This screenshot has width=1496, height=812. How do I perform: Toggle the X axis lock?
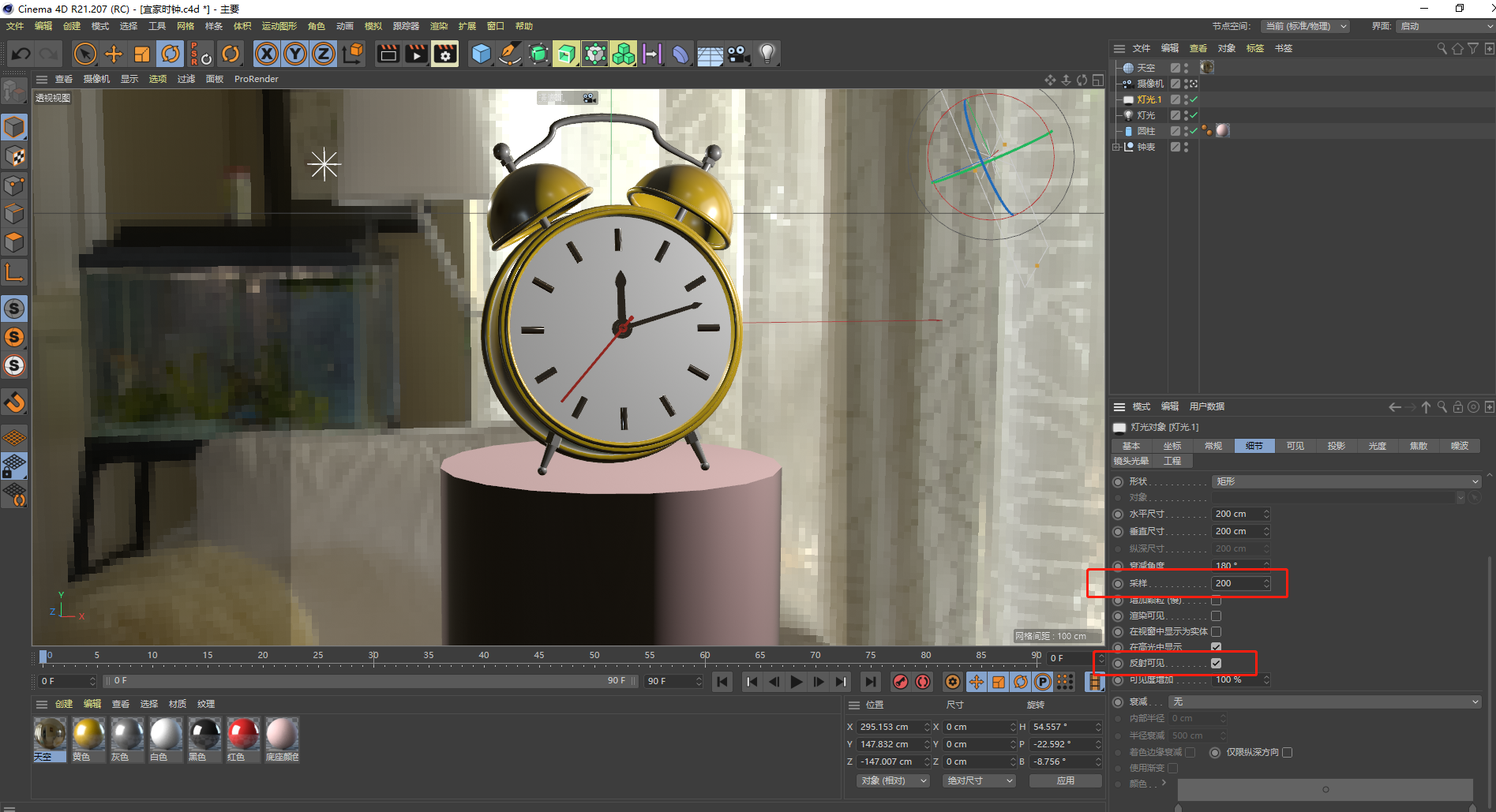[267, 54]
